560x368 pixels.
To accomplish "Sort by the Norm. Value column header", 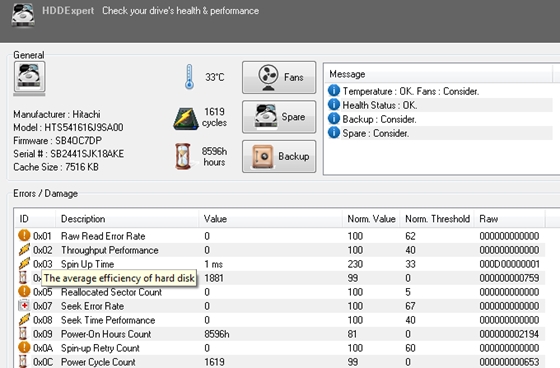I will click(x=371, y=219).
